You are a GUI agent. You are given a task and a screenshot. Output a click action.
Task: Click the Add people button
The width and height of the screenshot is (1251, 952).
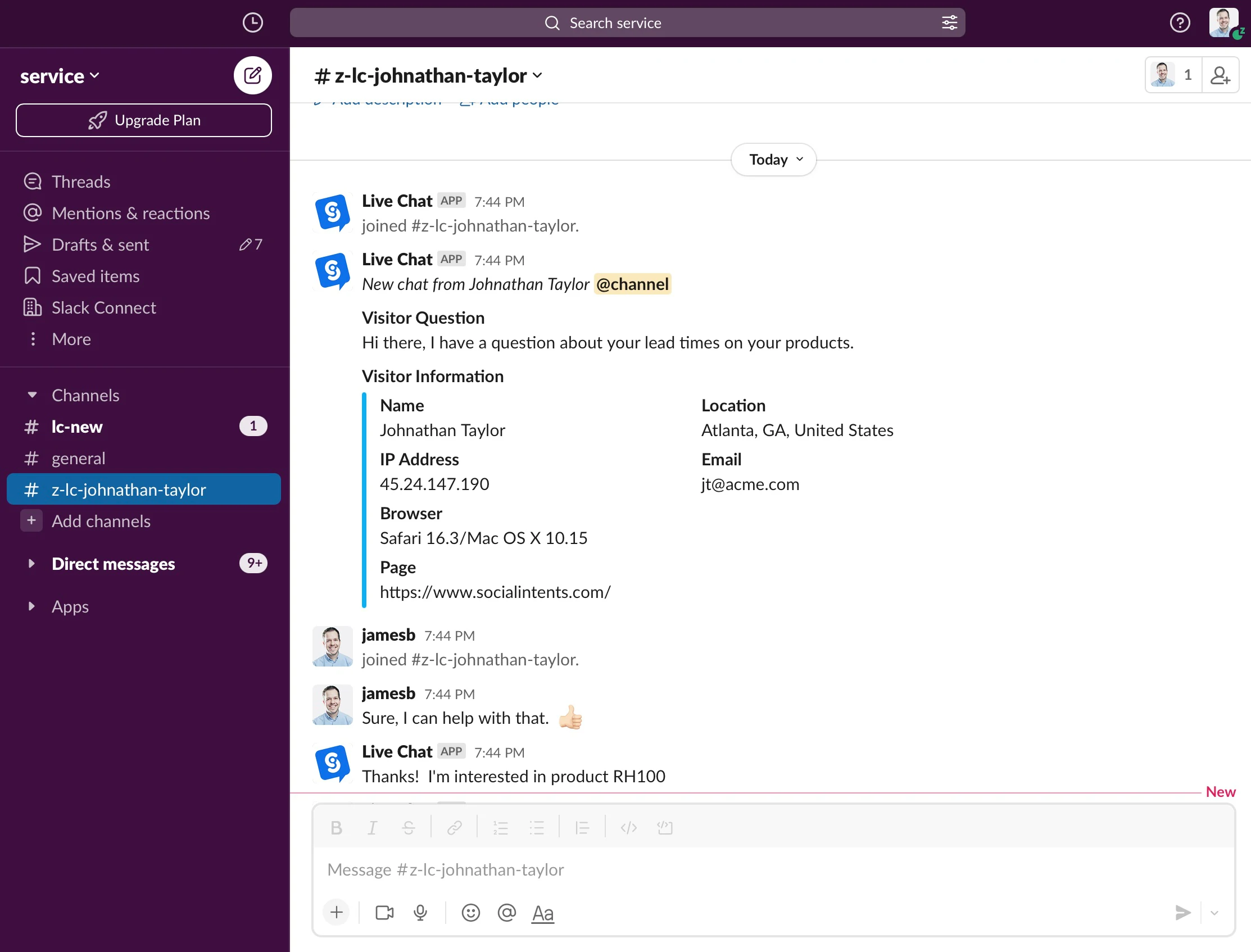point(1221,75)
